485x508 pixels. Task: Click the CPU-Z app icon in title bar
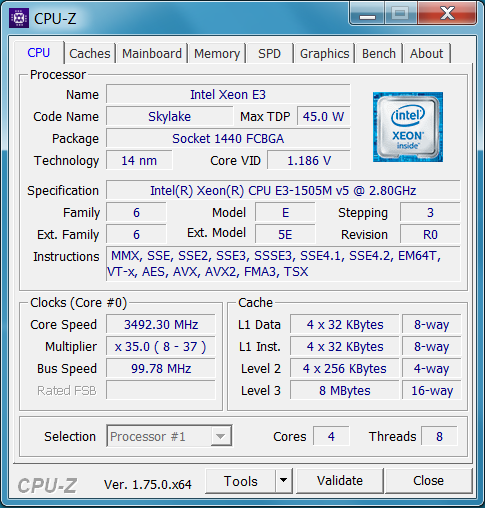19,18
